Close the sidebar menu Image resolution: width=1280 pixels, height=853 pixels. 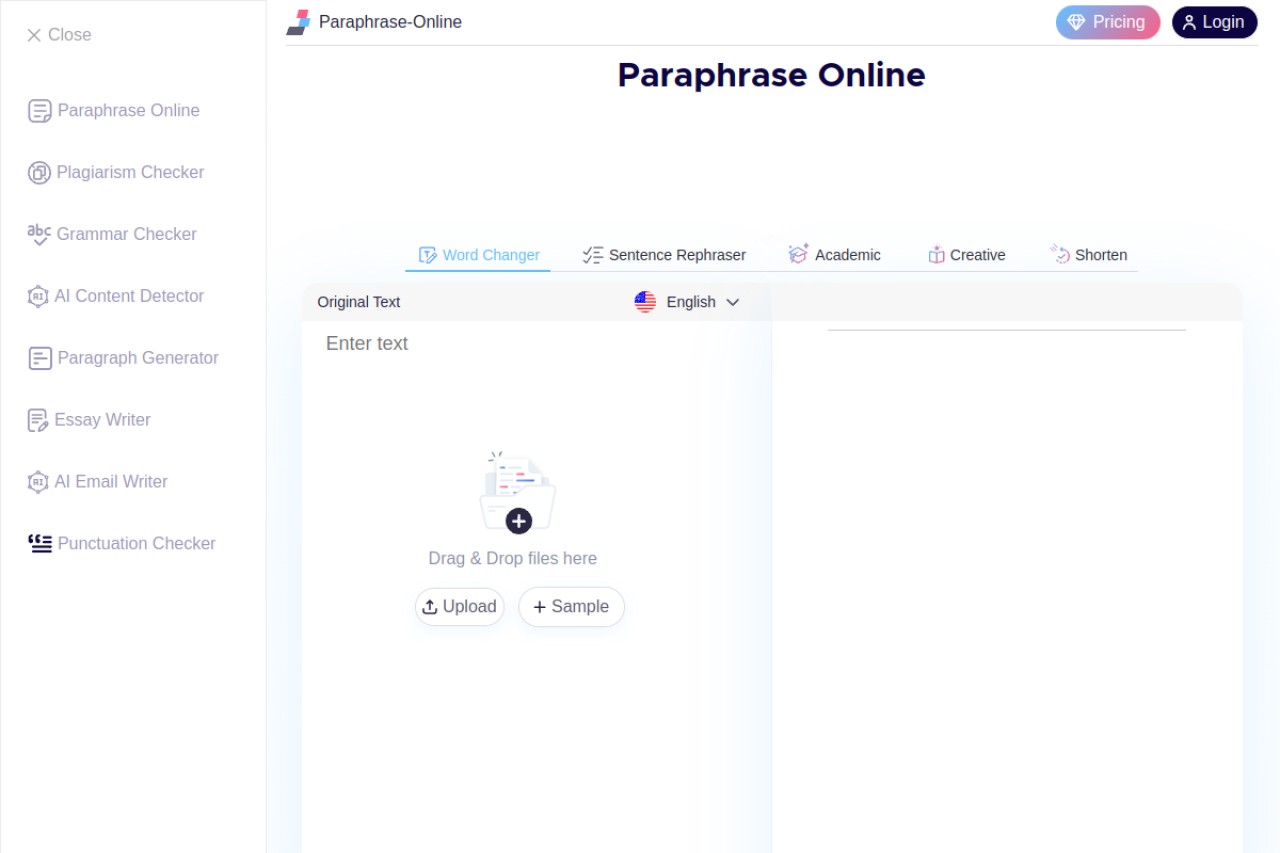(59, 35)
